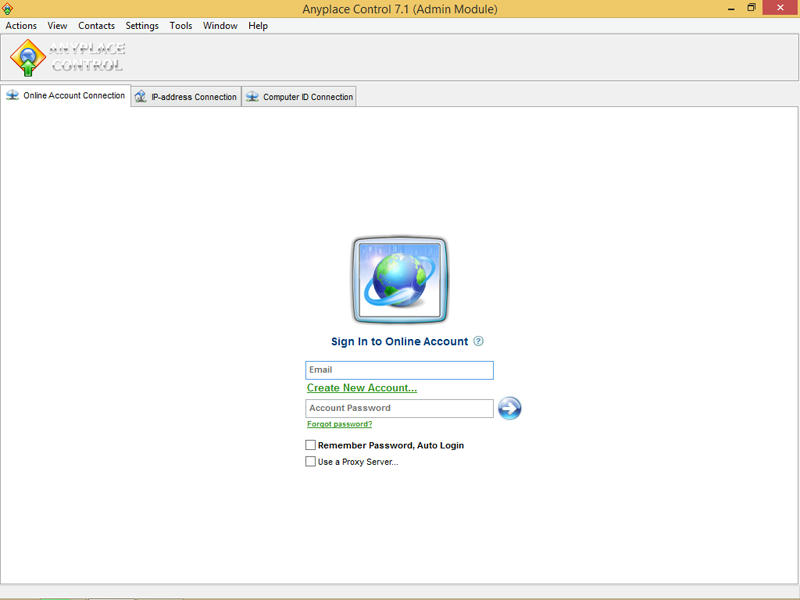Image resolution: width=800 pixels, height=600 pixels.
Task: Click the title bar application icon
Action: pos(7,9)
